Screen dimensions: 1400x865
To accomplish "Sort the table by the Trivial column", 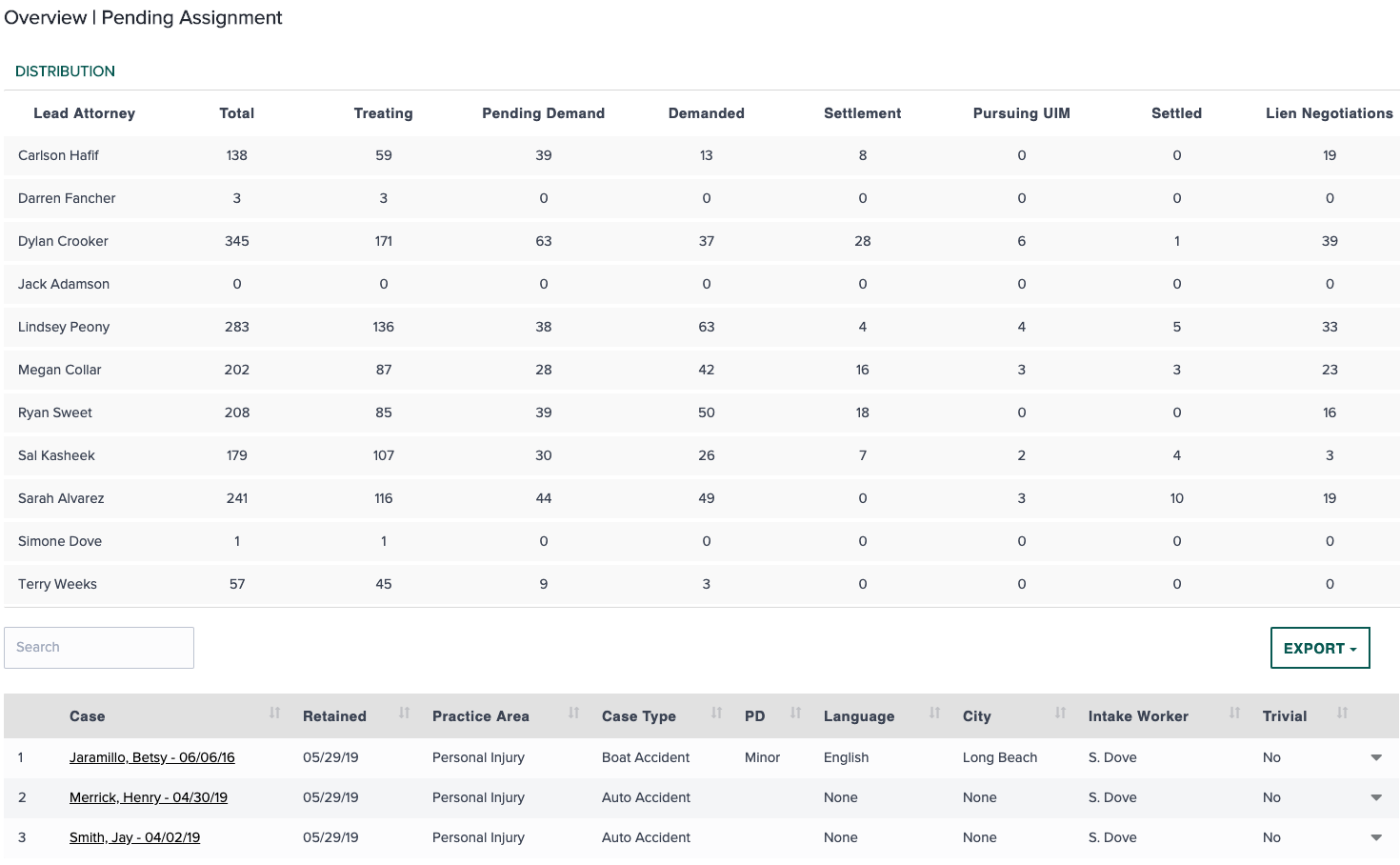I will 1343,714.
